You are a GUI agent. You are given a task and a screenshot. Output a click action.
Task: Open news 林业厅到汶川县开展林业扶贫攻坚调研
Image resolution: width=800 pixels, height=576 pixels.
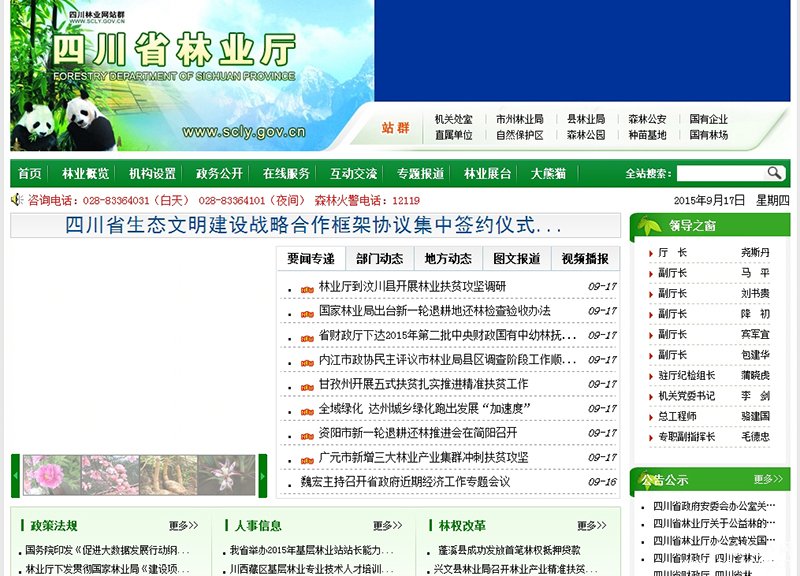click(x=412, y=286)
